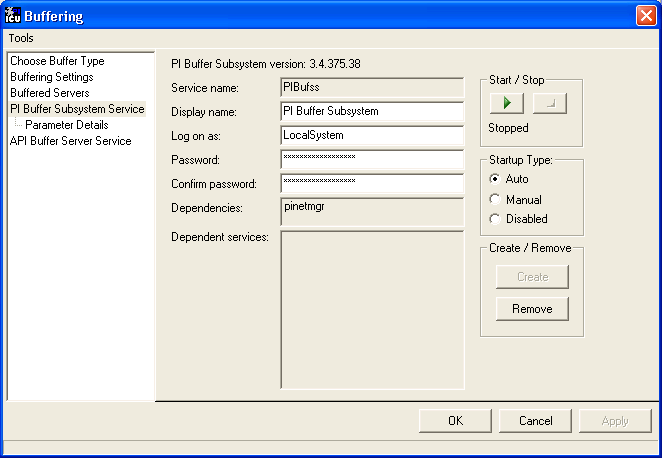Screen dimensions: 662x458
Task: Close the Buffering window
Action: [x=646, y=16]
